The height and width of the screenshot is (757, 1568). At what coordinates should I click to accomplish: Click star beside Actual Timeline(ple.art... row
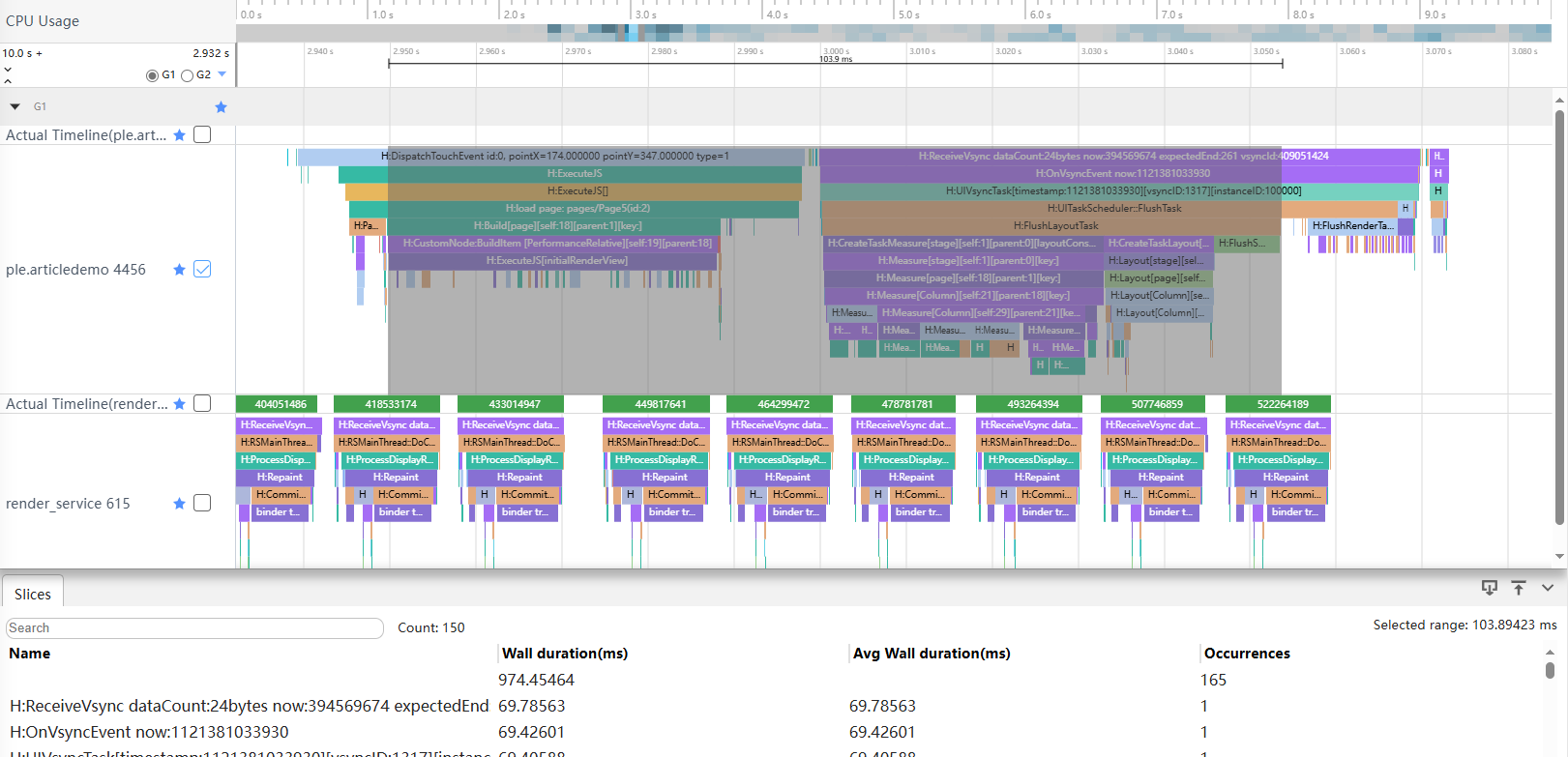[x=179, y=135]
